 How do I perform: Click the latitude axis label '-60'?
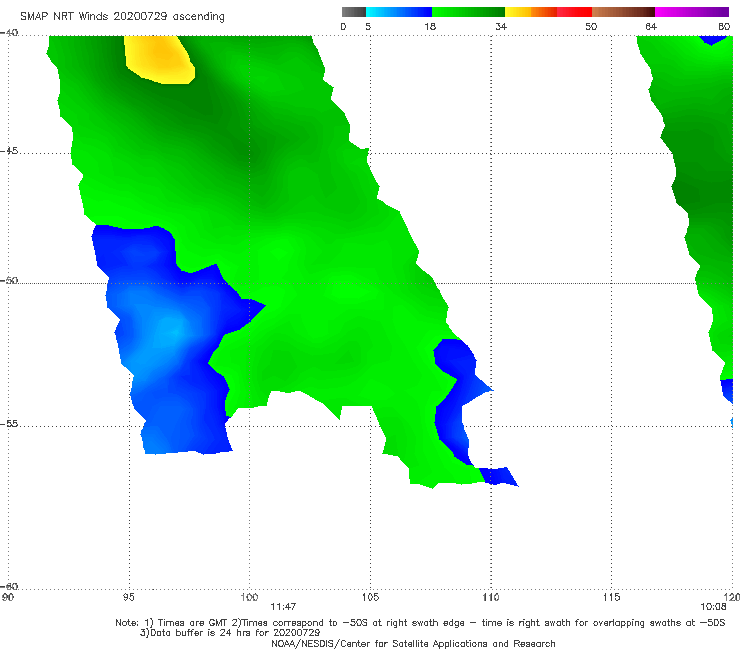pyautogui.click(x=9, y=586)
